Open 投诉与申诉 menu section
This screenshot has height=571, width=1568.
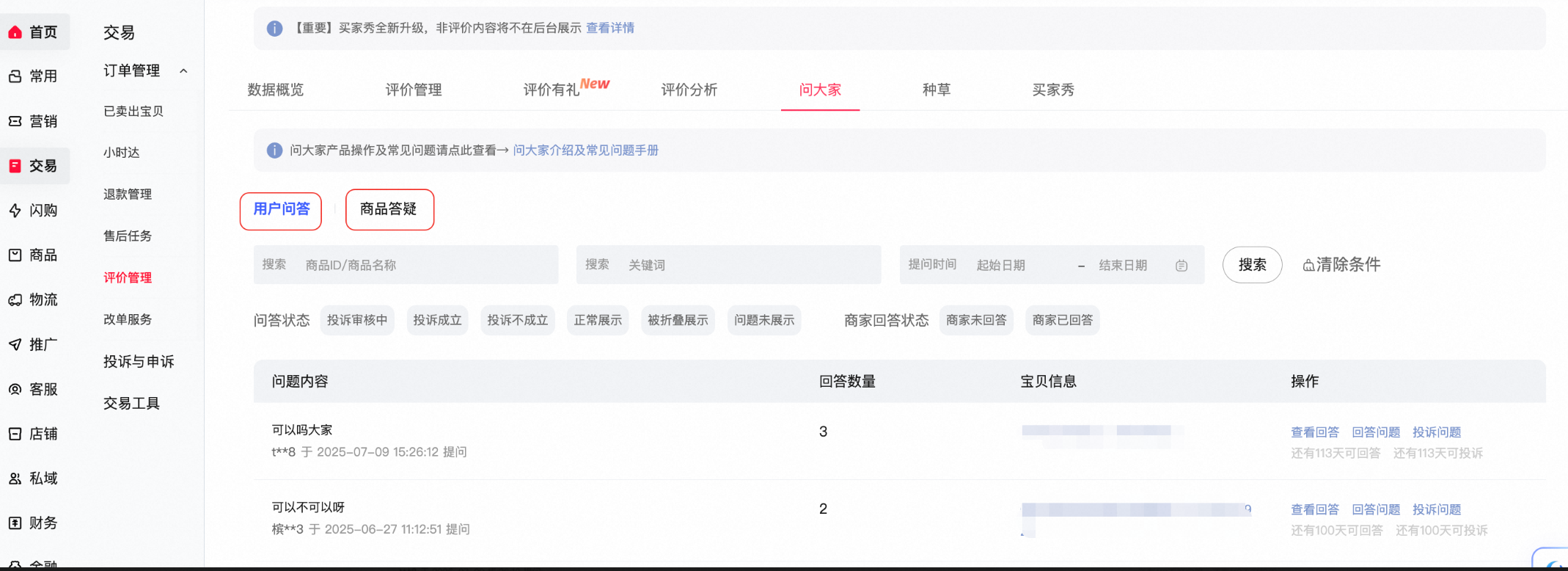tap(139, 362)
